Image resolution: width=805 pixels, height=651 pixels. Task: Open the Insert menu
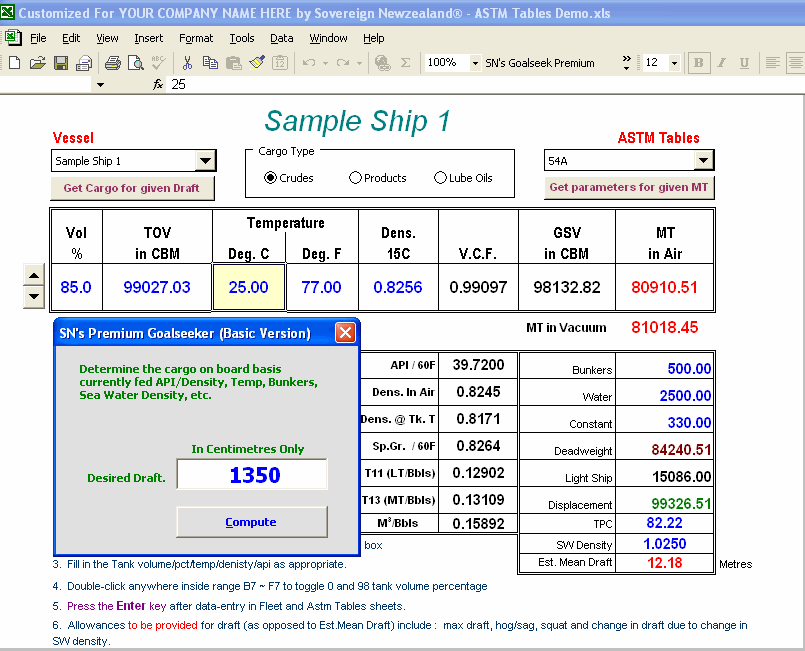point(148,38)
